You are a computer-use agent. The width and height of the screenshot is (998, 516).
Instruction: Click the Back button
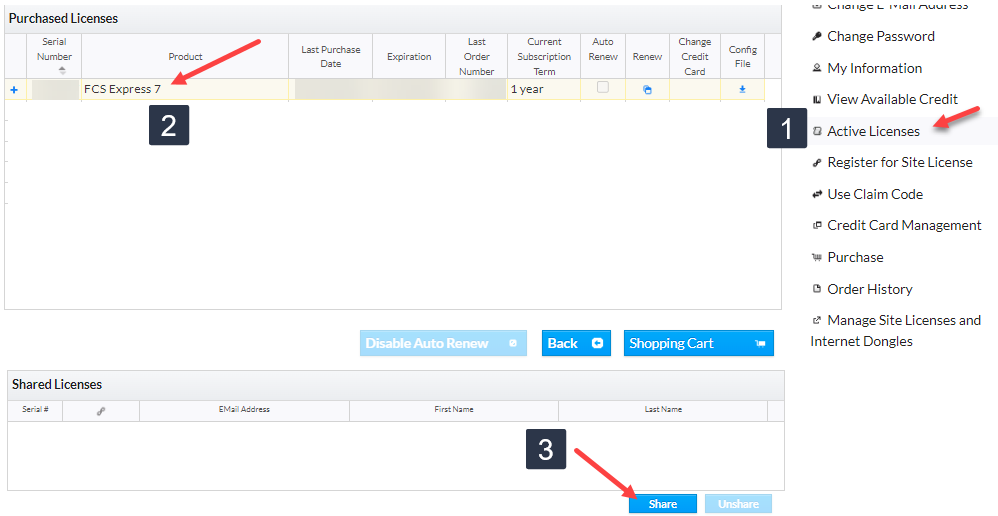click(x=575, y=343)
